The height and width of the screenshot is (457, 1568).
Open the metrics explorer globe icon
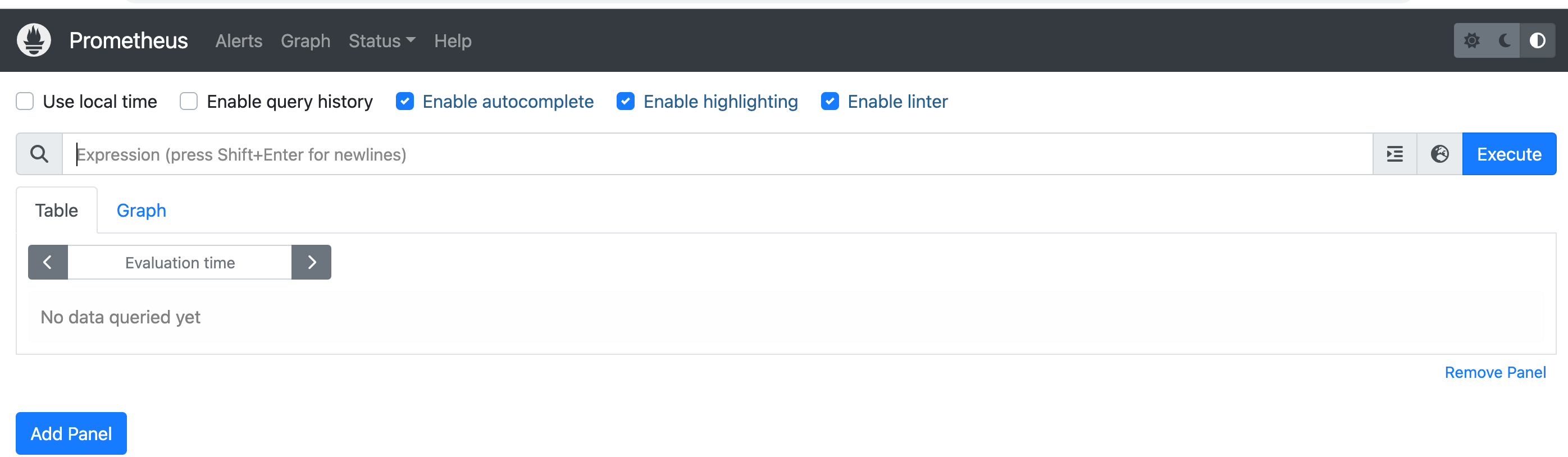pos(1439,154)
